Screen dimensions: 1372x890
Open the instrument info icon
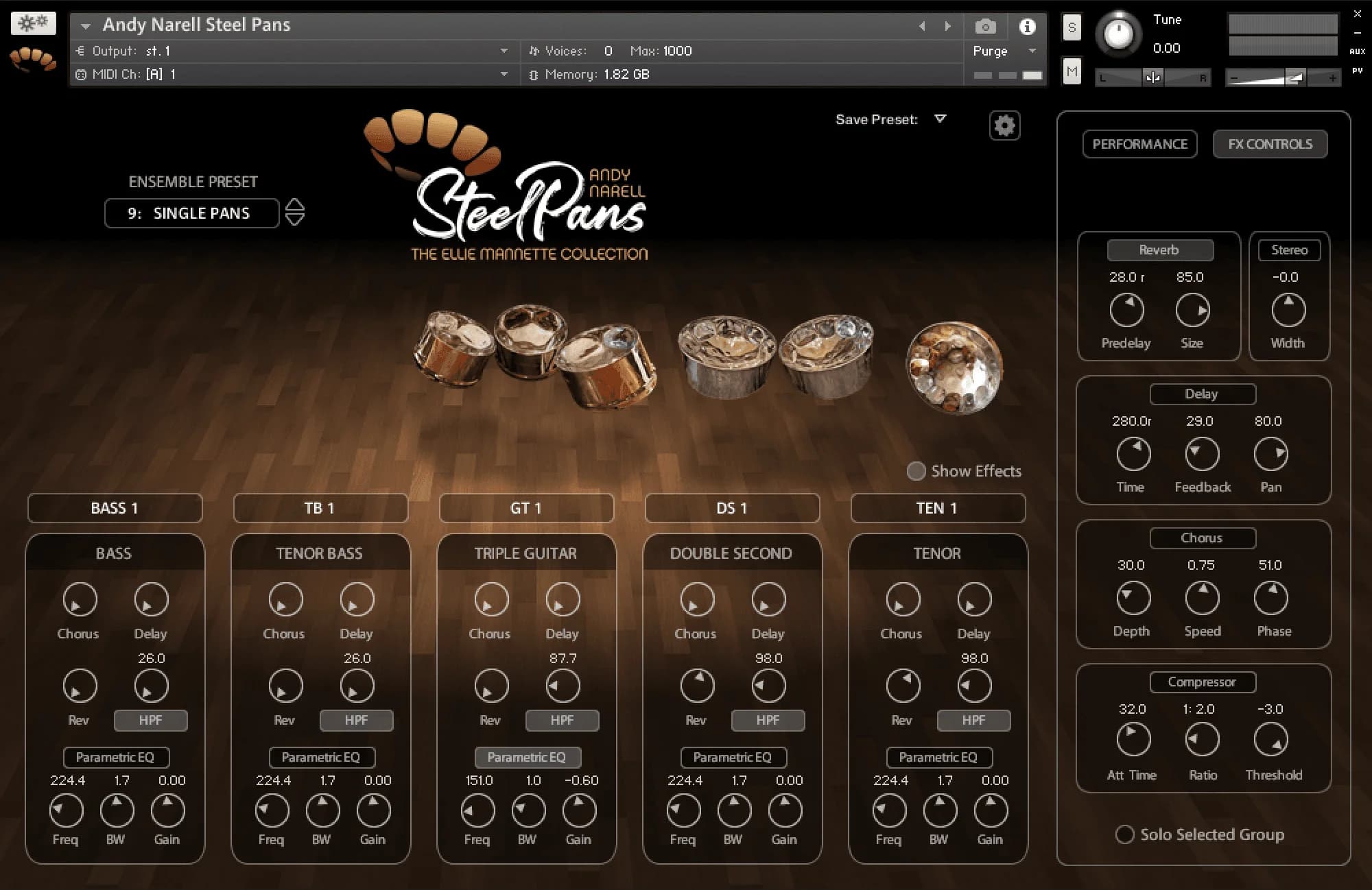[x=1027, y=27]
